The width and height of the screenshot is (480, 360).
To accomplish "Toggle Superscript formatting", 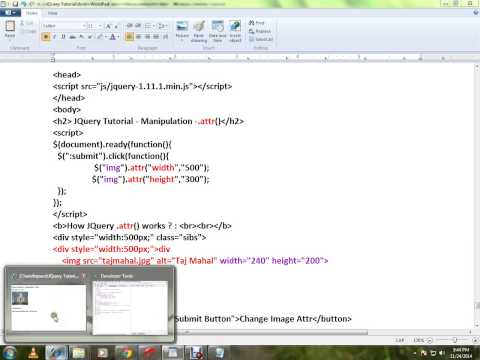I will 90,37.
